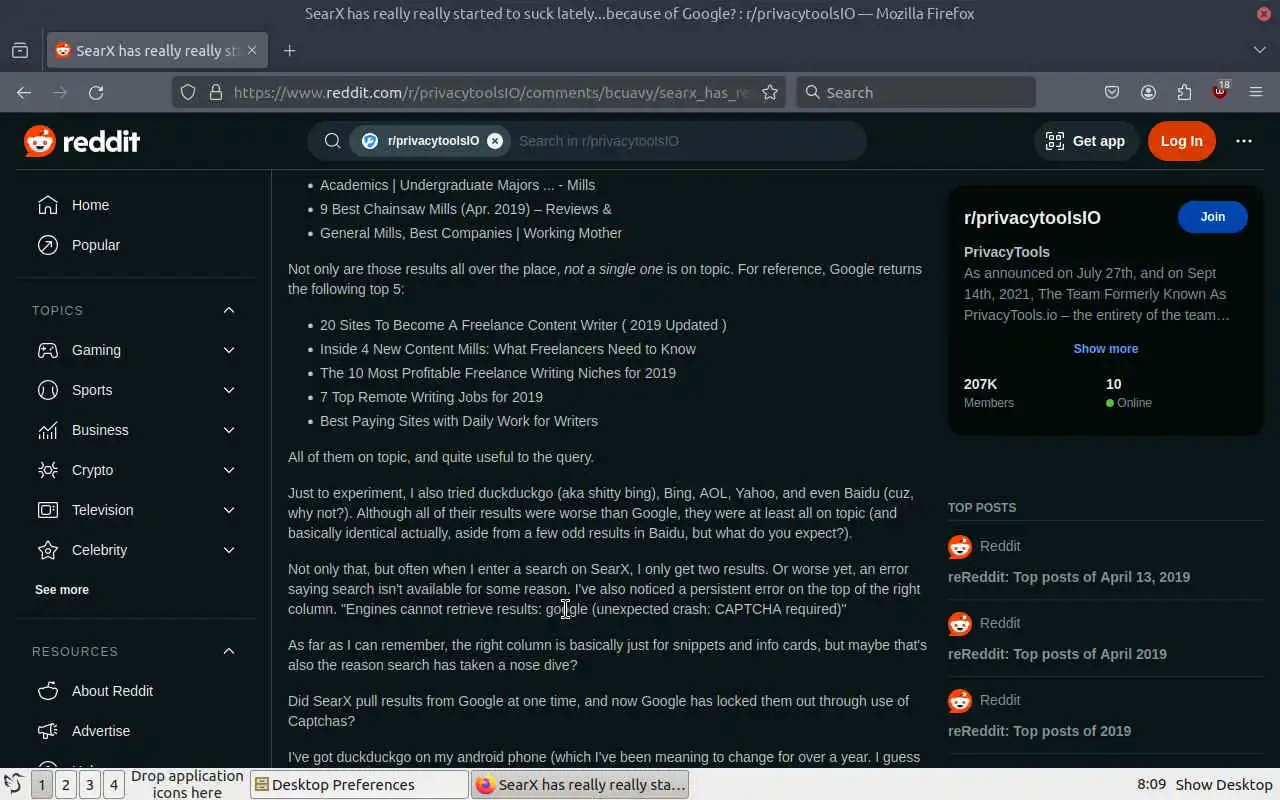1280x800 pixels.
Task: Click the Reddit logo in the header
Action: coord(82,141)
